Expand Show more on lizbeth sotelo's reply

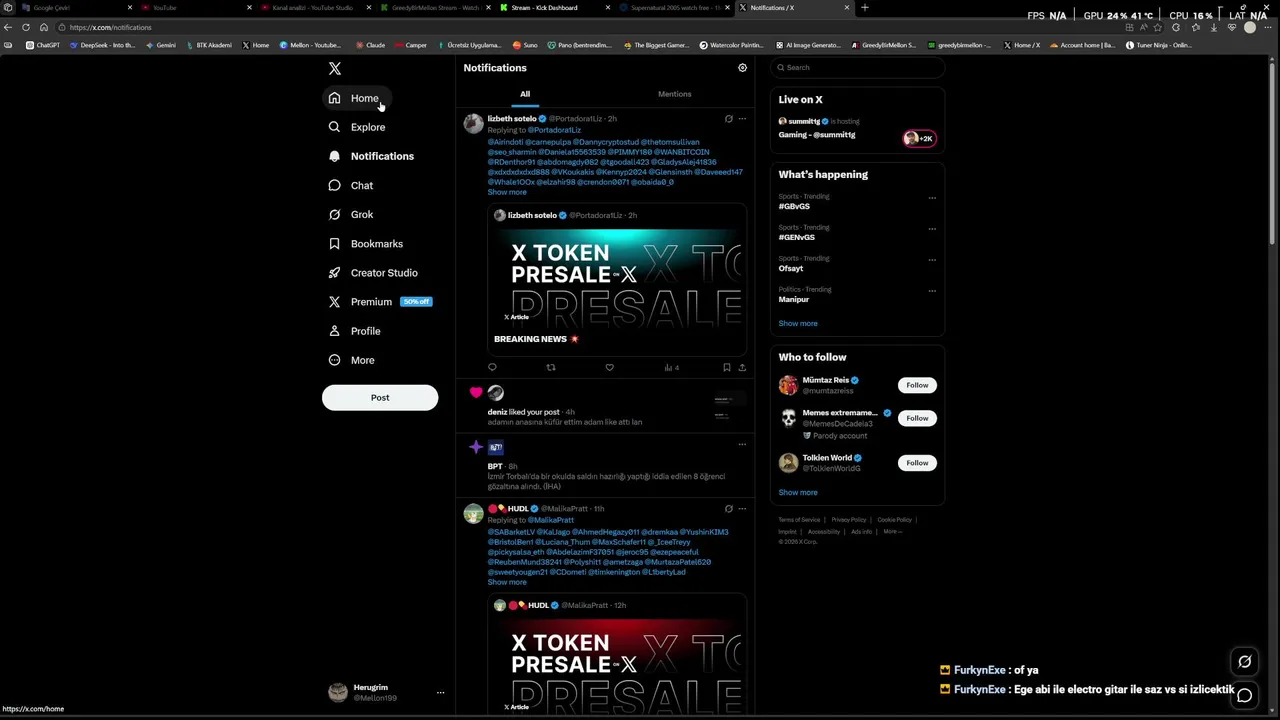(x=507, y=192)
